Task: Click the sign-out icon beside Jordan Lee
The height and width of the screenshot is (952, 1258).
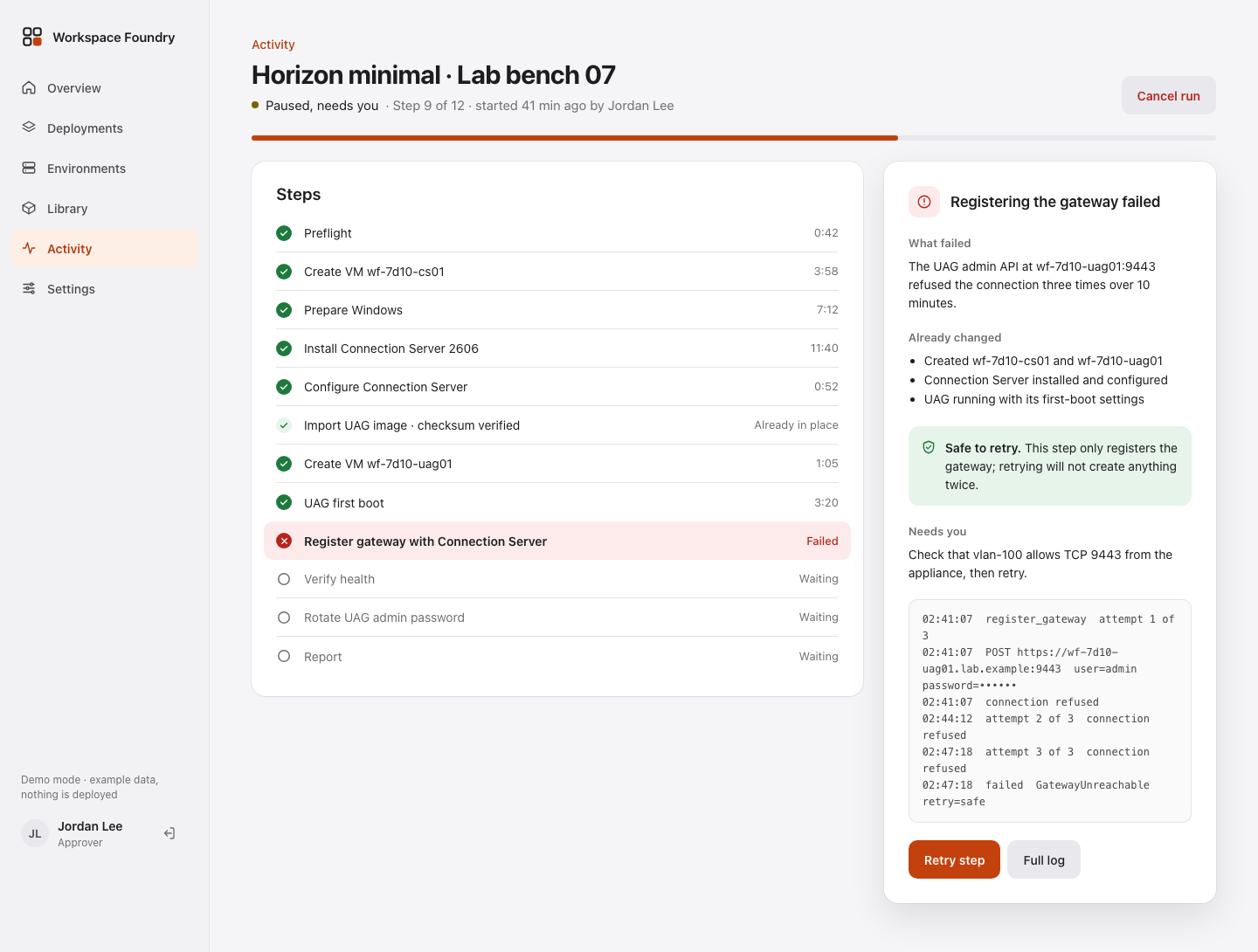Action: (169, 833)
